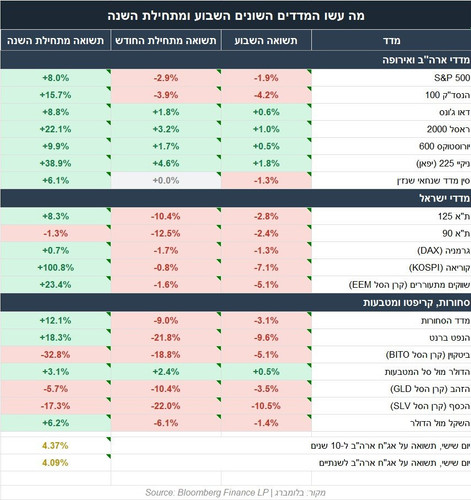Click the מדד column header
Image resolution: width=471 pixels, height=500 pixels.
(x=391, y=40)
